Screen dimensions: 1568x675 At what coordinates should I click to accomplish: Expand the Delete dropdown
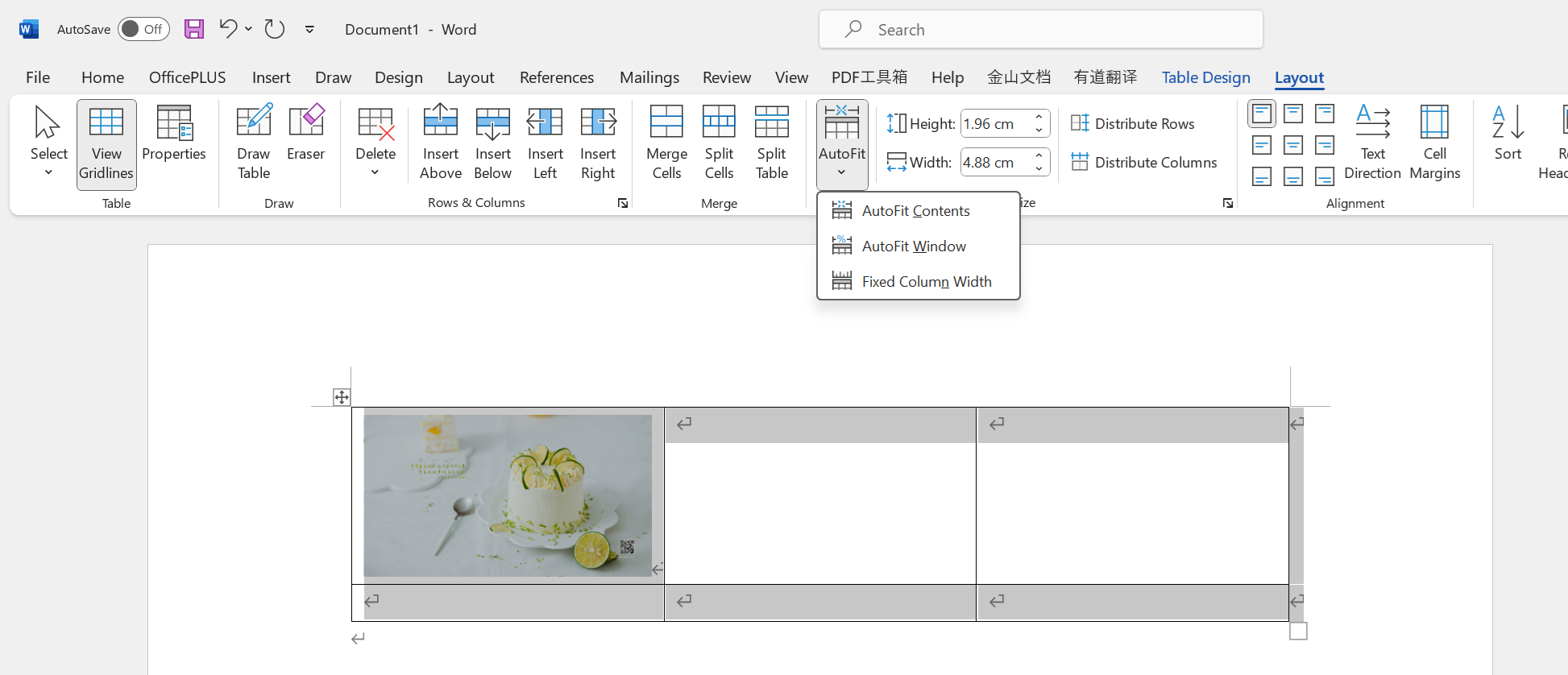click(375, 144)
